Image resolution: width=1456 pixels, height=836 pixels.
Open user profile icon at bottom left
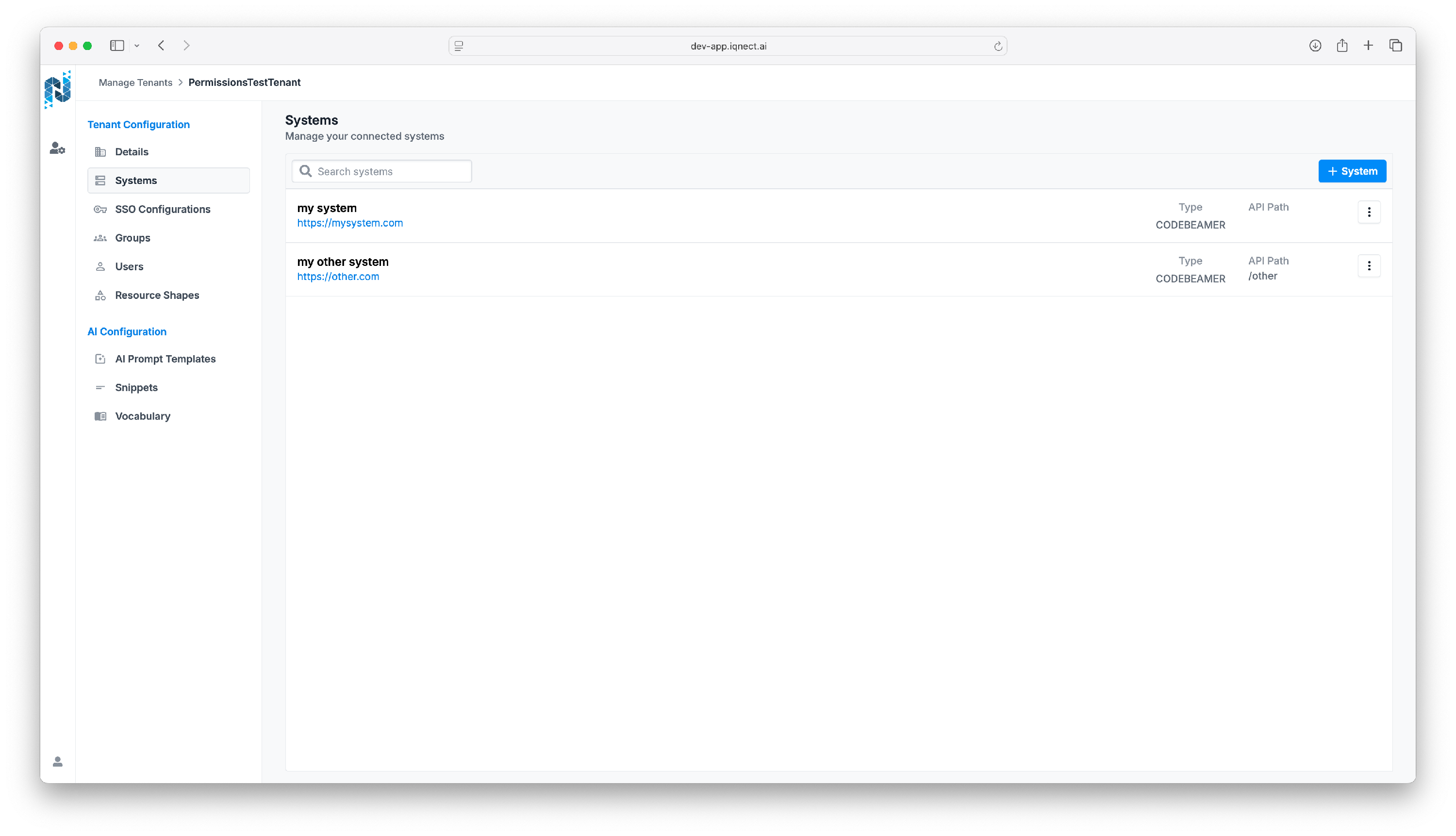pyautogui.click(x=57, y=761)
